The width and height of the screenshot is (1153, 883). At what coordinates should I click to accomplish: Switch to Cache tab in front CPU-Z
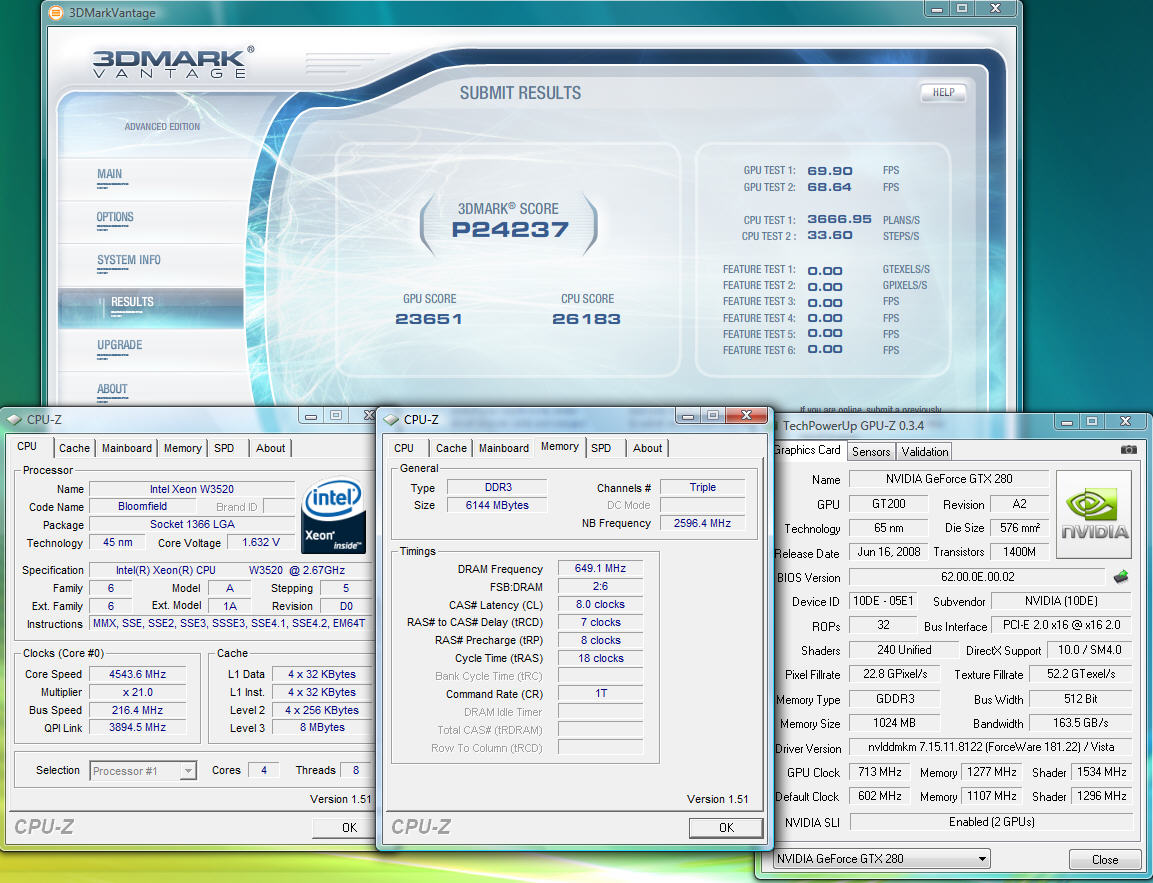451,448
